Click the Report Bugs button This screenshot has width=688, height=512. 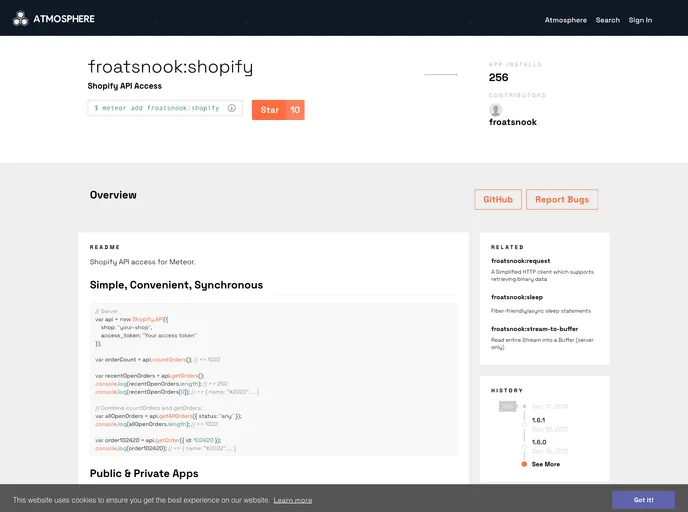tap(562, 200)
